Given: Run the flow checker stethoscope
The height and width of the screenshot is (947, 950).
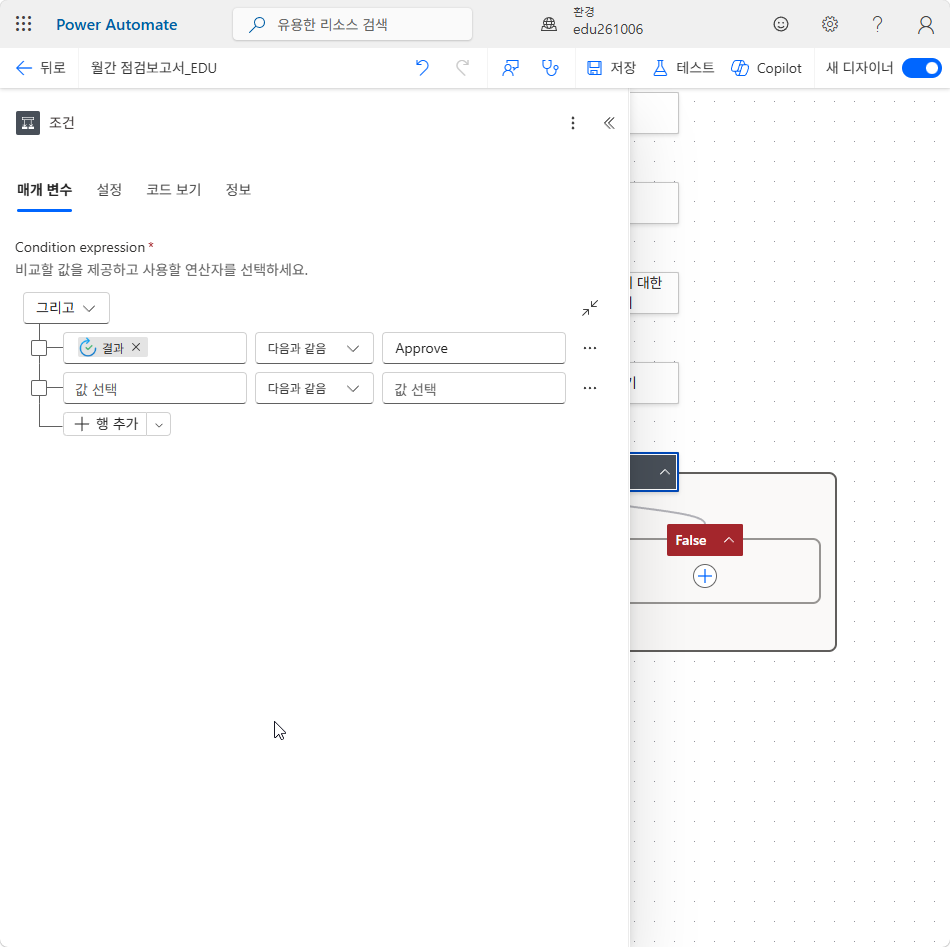Looking at the screenshot, I should [550, 68].
